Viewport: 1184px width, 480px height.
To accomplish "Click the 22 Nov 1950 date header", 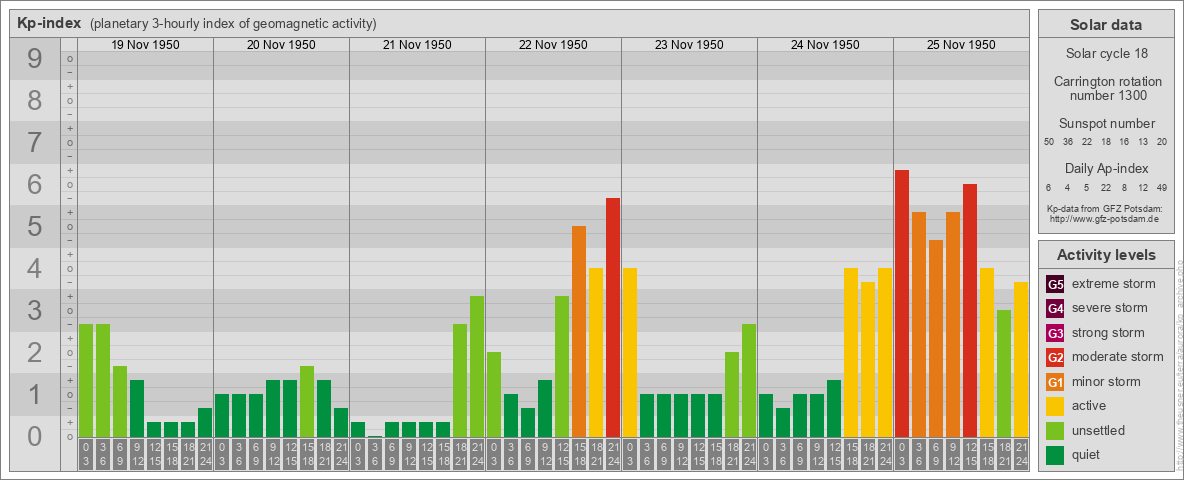I will pyautogui.click(x=553, y=45).
